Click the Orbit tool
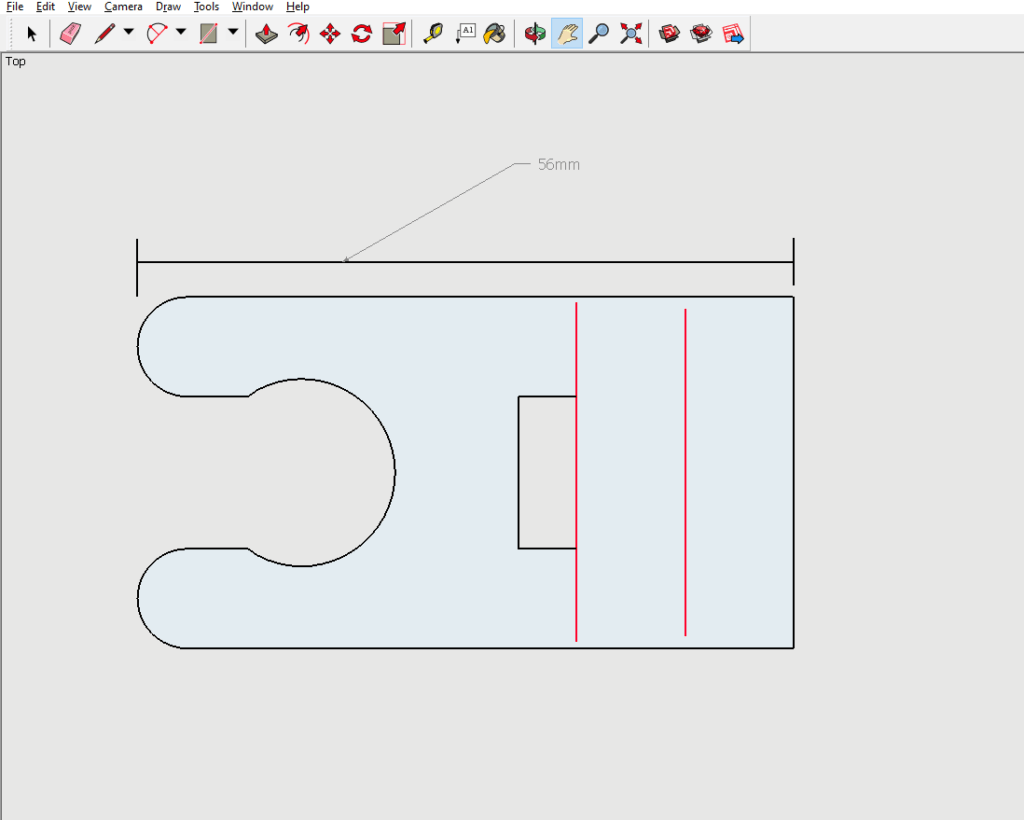Viewport: 1024px width, 820px height. click(x=536, y=34)
